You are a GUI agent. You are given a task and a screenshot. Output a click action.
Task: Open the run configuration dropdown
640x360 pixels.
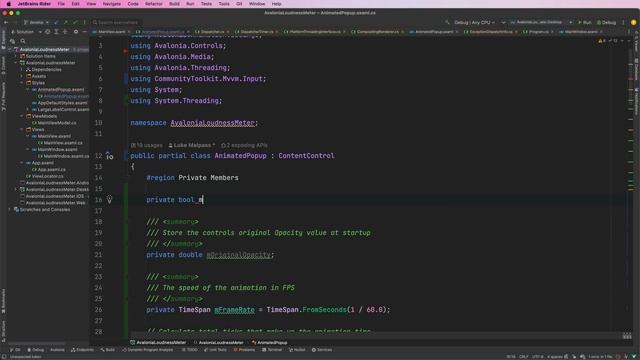[x=541, y=22]
